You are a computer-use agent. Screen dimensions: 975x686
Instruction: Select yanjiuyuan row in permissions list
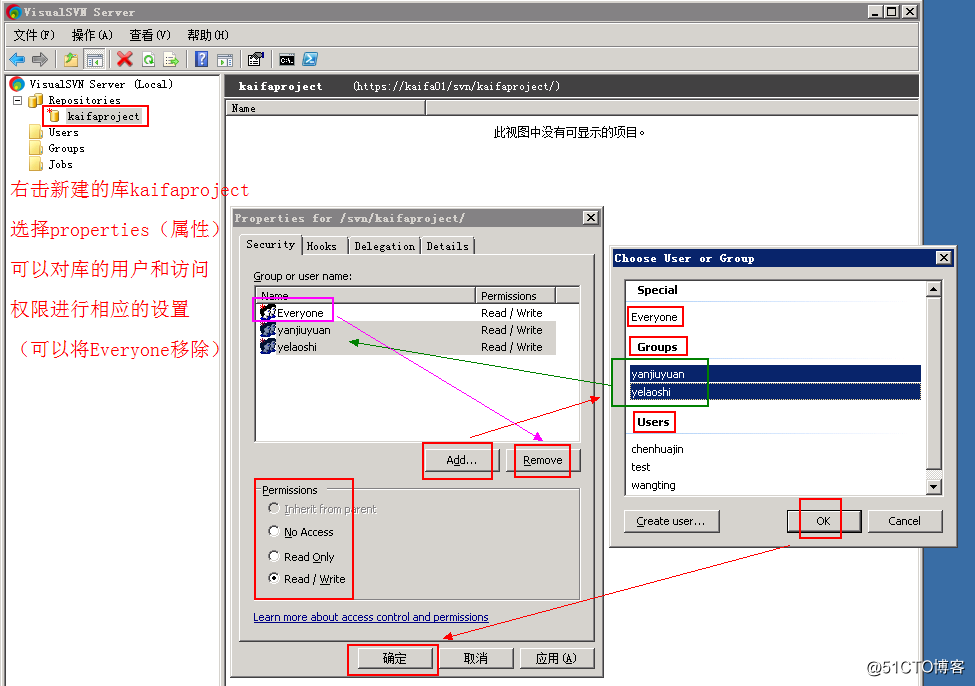pos(407,330)
